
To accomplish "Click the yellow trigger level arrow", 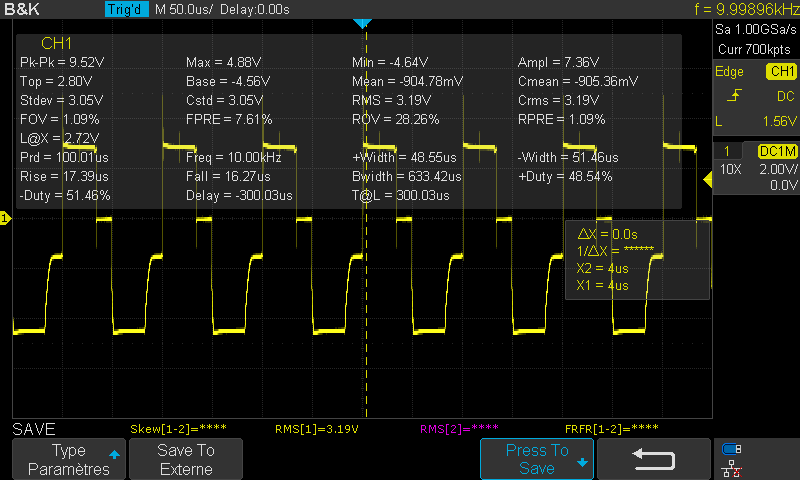I will tap(708, 180).
